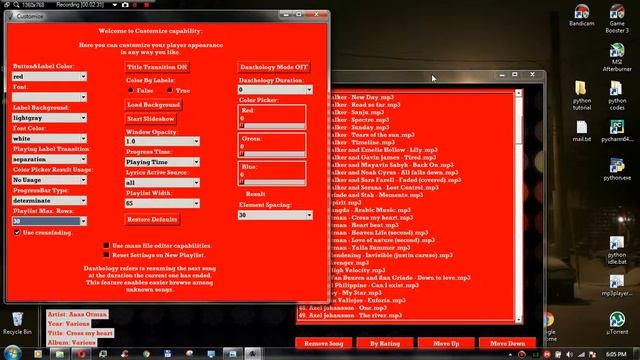This screenshot has width=640, height=360.
Task: Click Start Slideshow button
Action: click(151, 119)
